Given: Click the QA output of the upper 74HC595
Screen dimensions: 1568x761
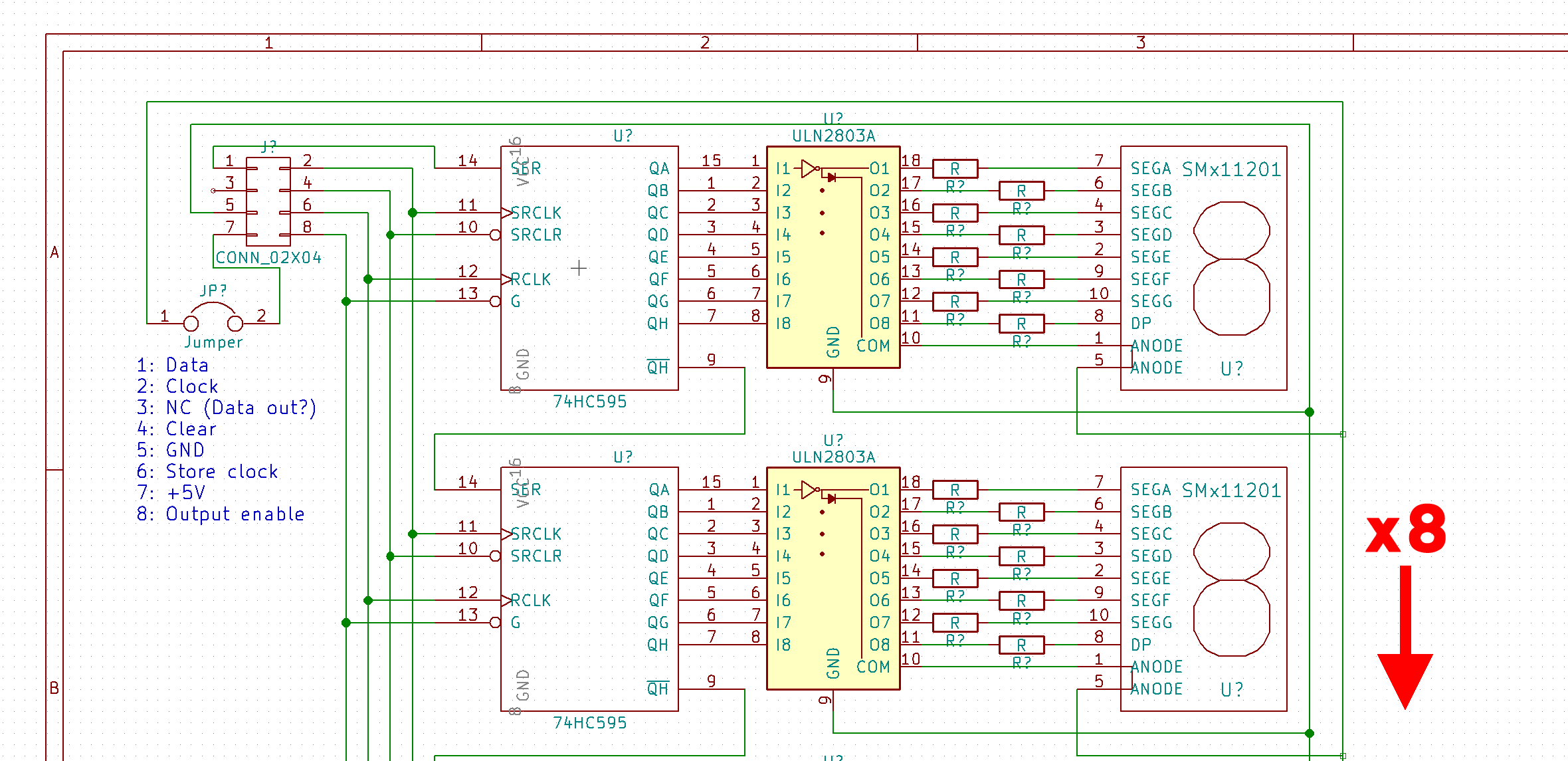Looking at the screenshot, I should (659, 168).
